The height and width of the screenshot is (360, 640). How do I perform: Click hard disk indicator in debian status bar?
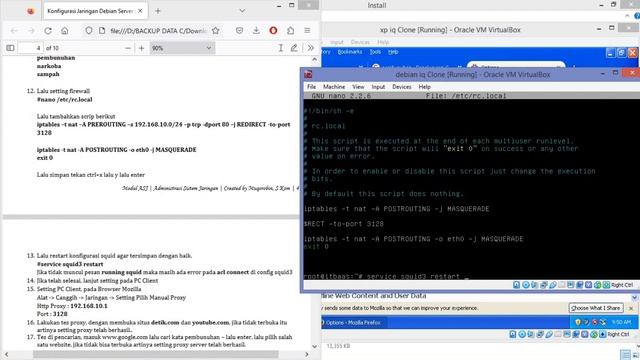(x=516, y=285)
